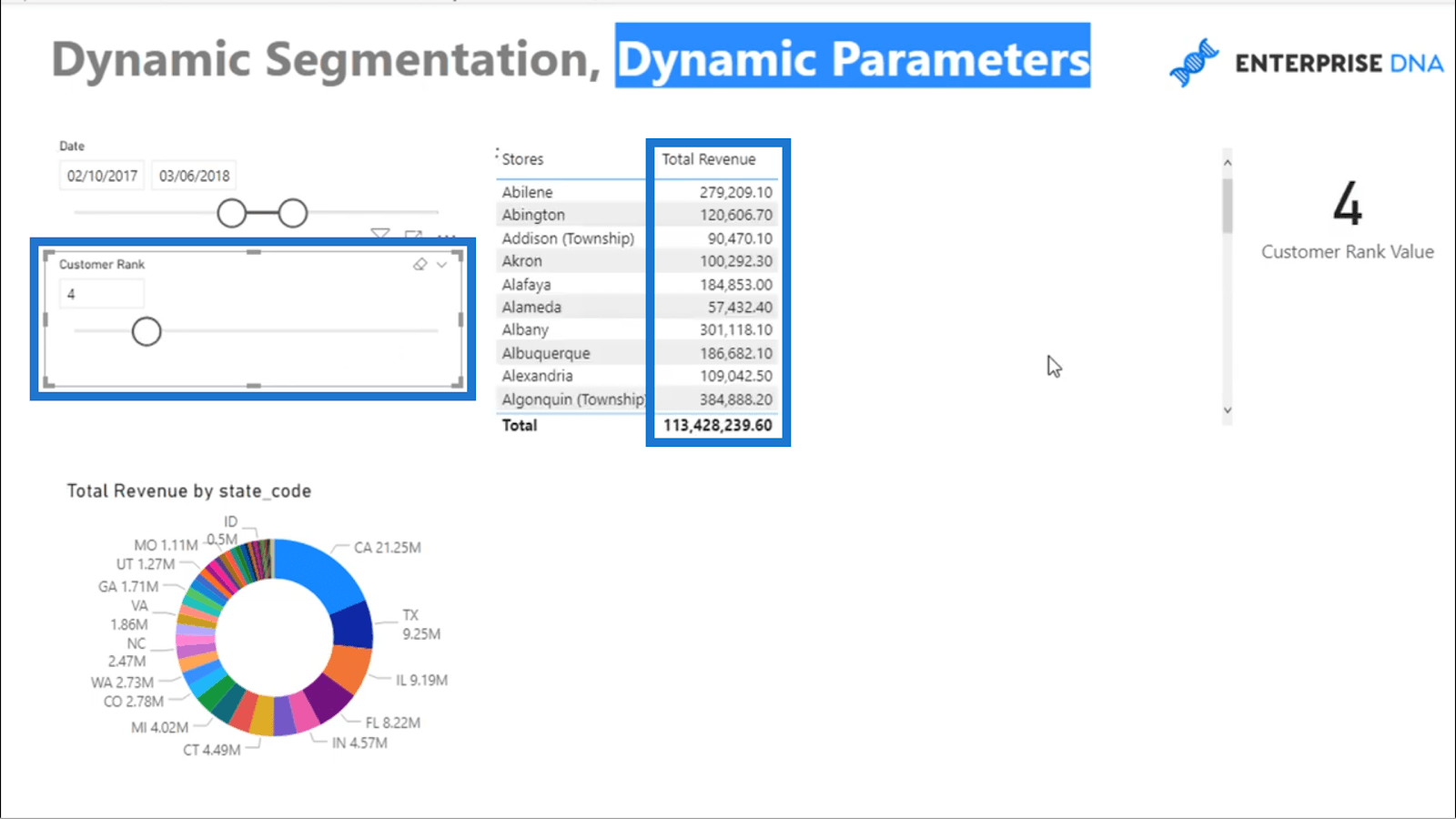Click the Customer Rank value box showing 4
Screen dimensions: 1456x819
pyautogui.click(x=102, y=294)
